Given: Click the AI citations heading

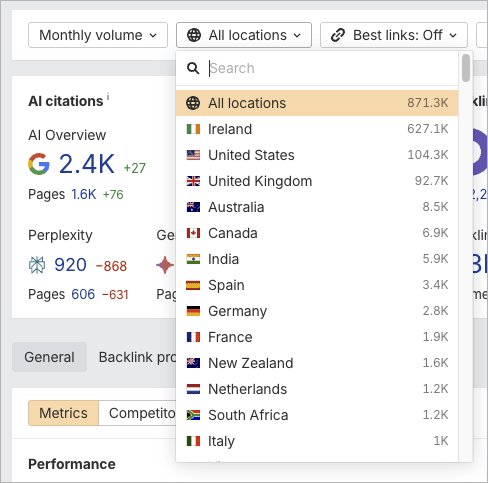Looking at the screenshot, I should (66, 101).
